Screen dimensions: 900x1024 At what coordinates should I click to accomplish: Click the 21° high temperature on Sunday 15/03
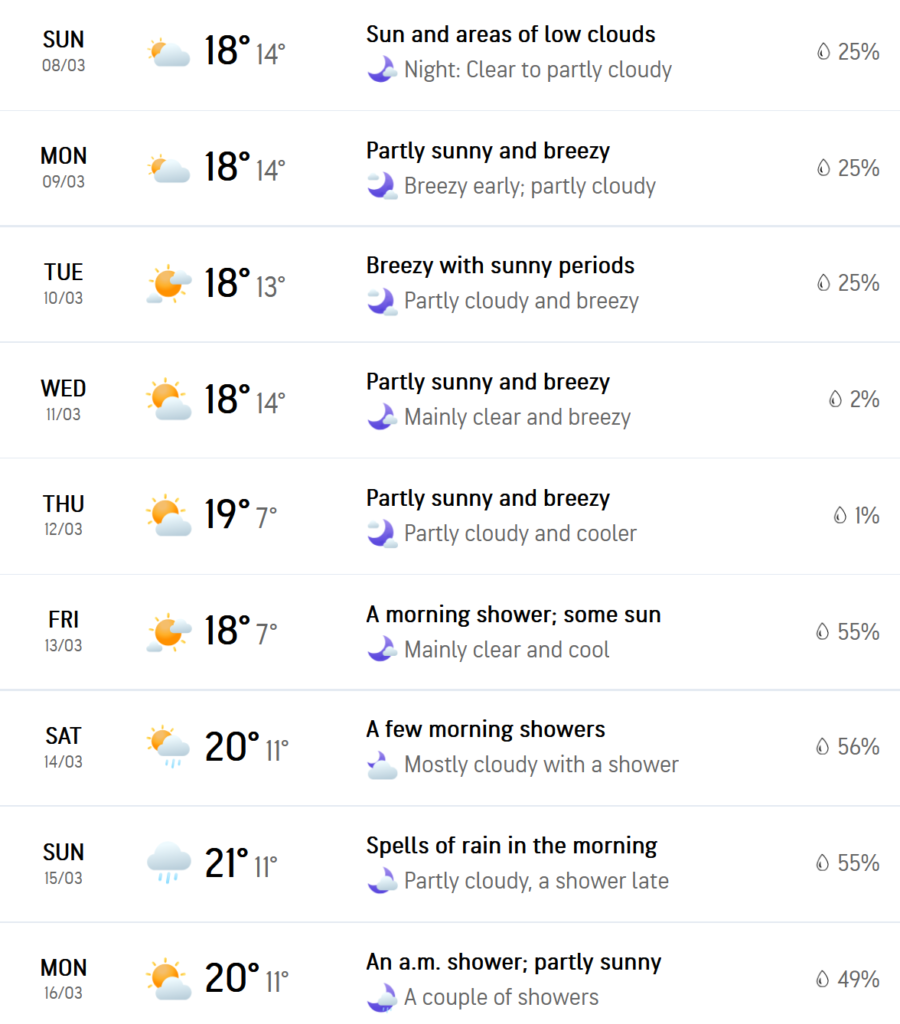(227, 863)
